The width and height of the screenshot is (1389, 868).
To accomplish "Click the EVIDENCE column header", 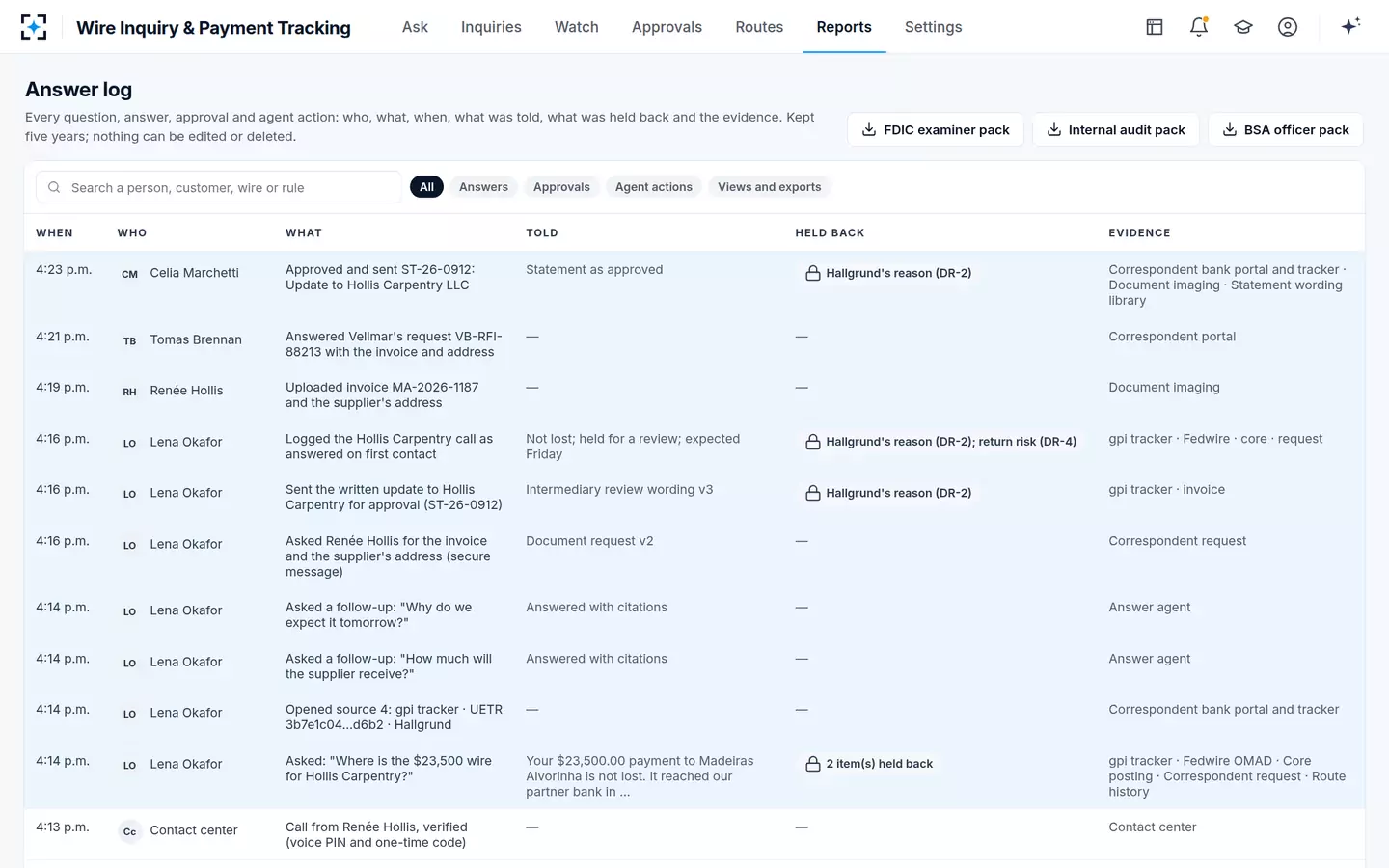I will [x=1139, y=232].
